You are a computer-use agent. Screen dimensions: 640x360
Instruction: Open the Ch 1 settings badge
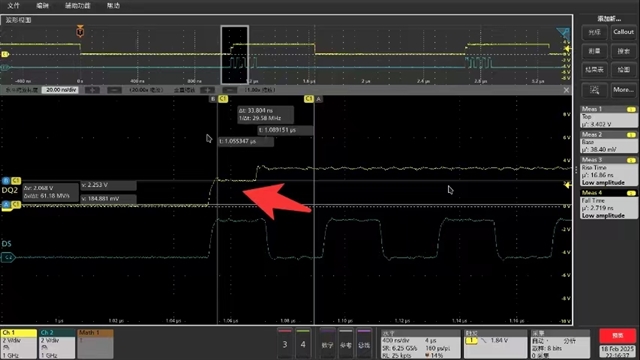[x=19, y=344]
